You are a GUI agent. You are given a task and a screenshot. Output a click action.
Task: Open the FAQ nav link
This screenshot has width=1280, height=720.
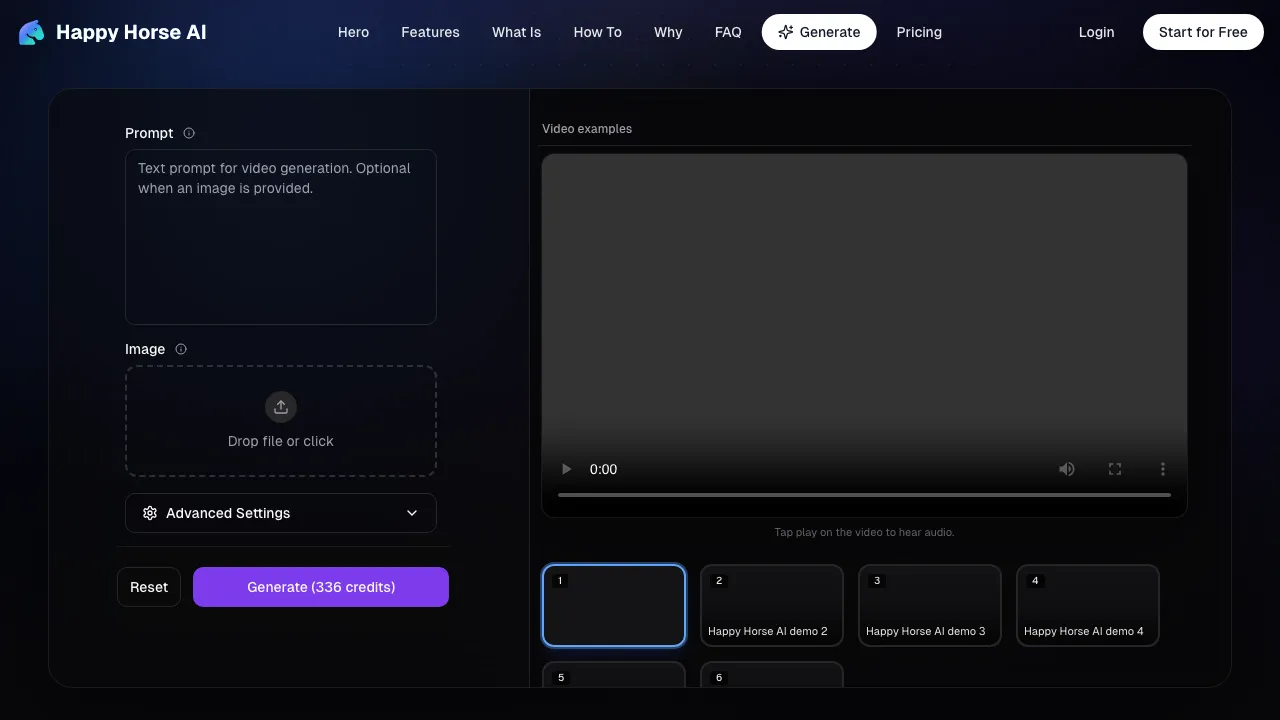coord(728,32)
